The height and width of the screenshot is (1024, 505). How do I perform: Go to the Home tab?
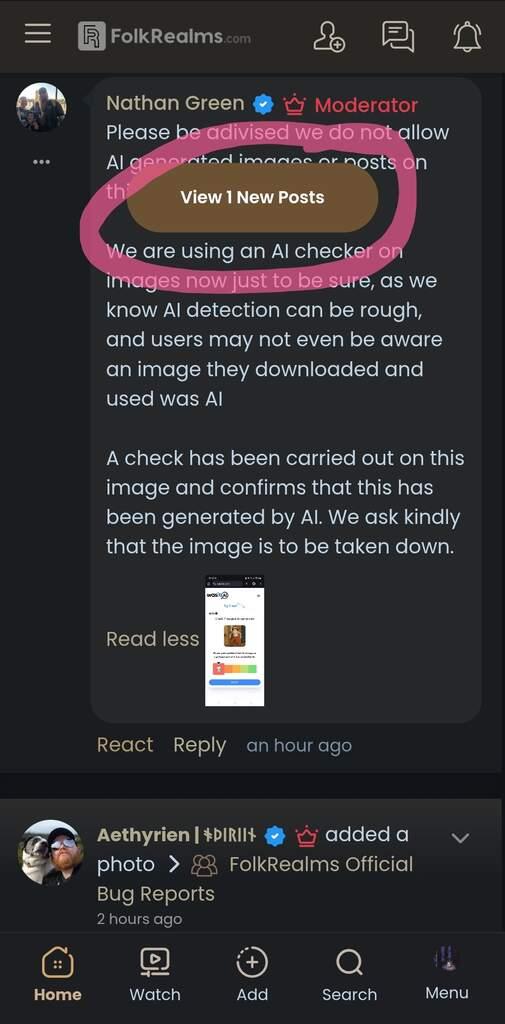[x=57, y=974]
